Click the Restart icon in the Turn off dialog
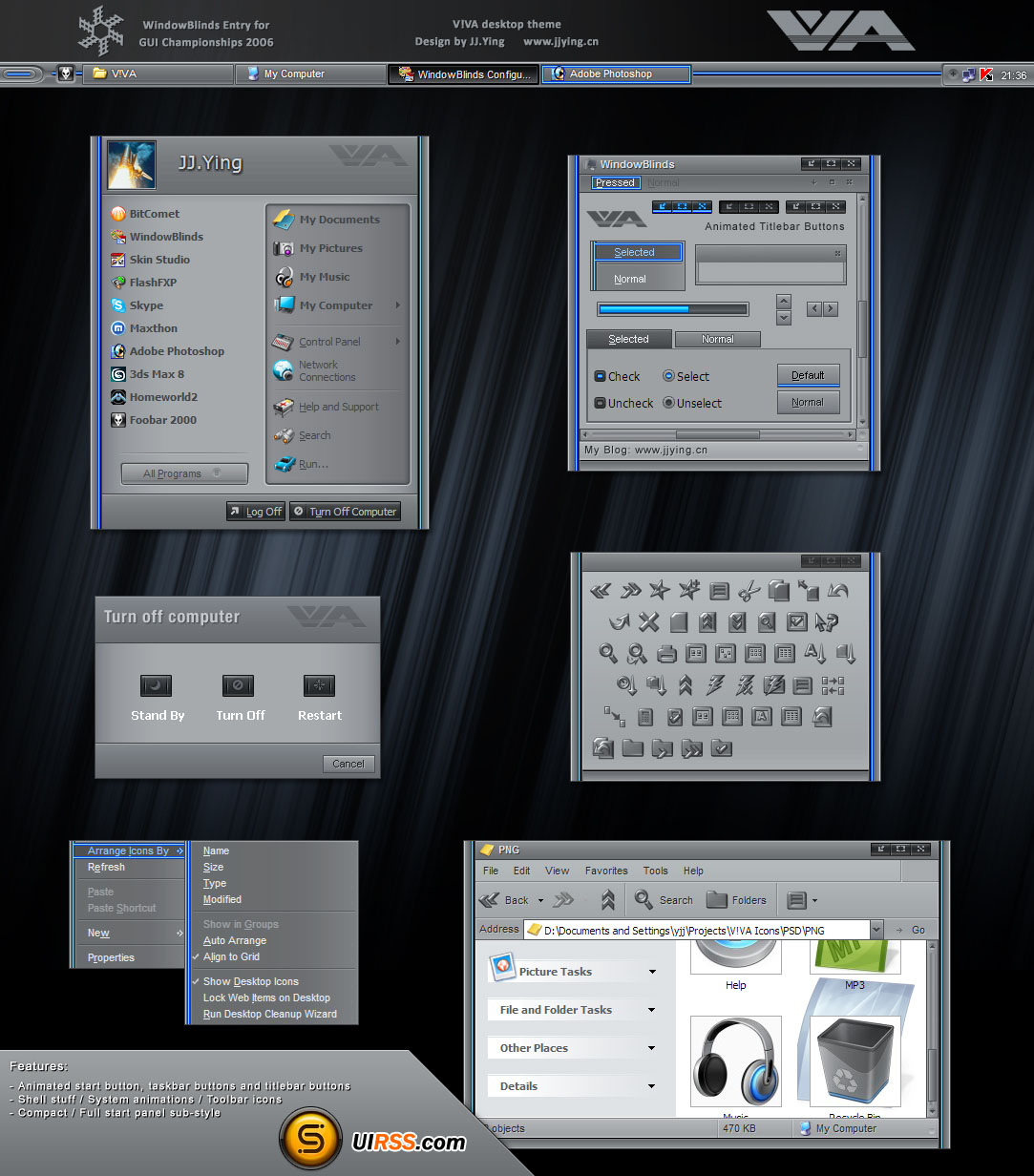1034x1176 pixels. click(319, 685)
